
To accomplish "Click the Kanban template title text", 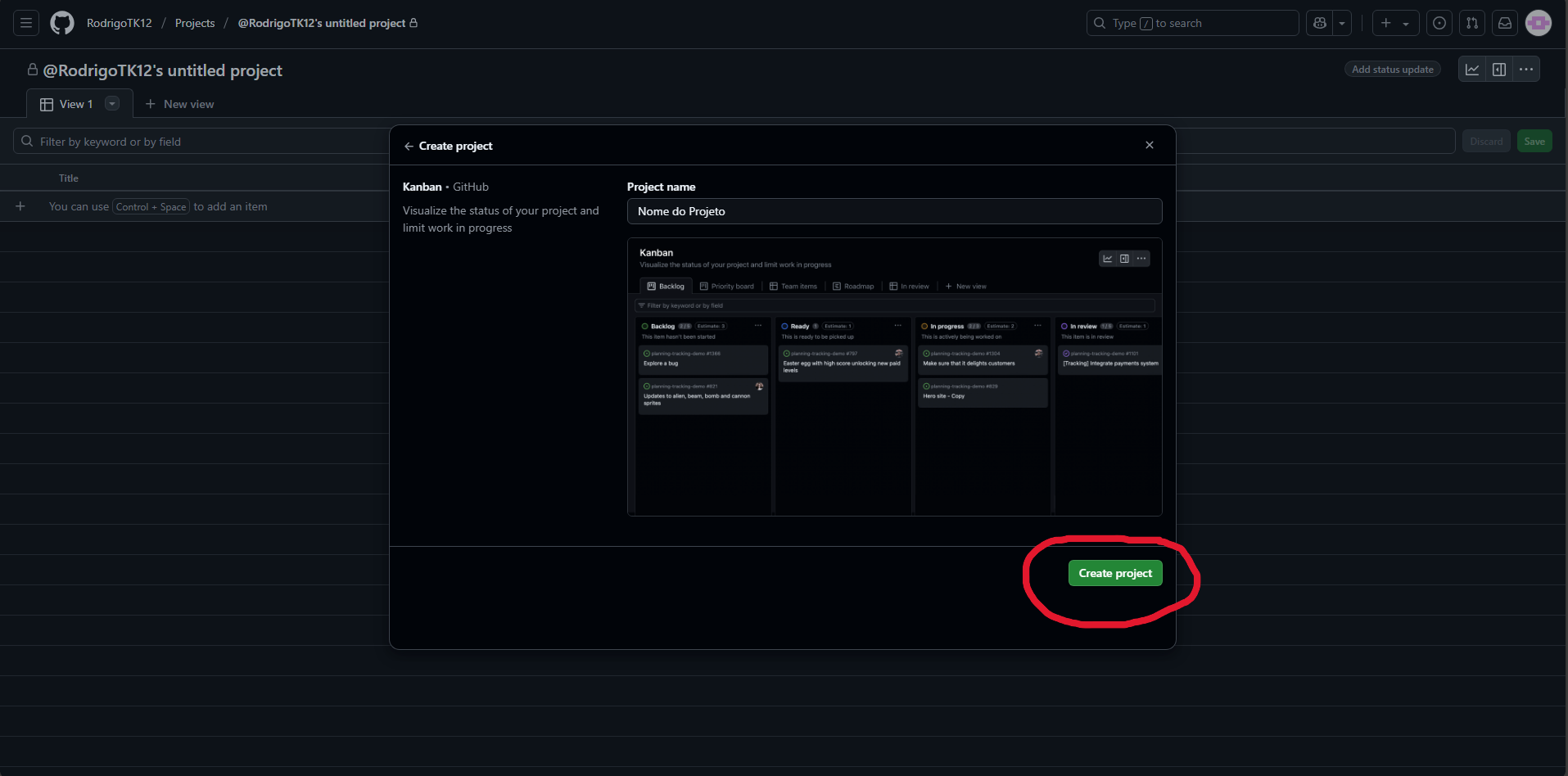I will coord(423,187).
